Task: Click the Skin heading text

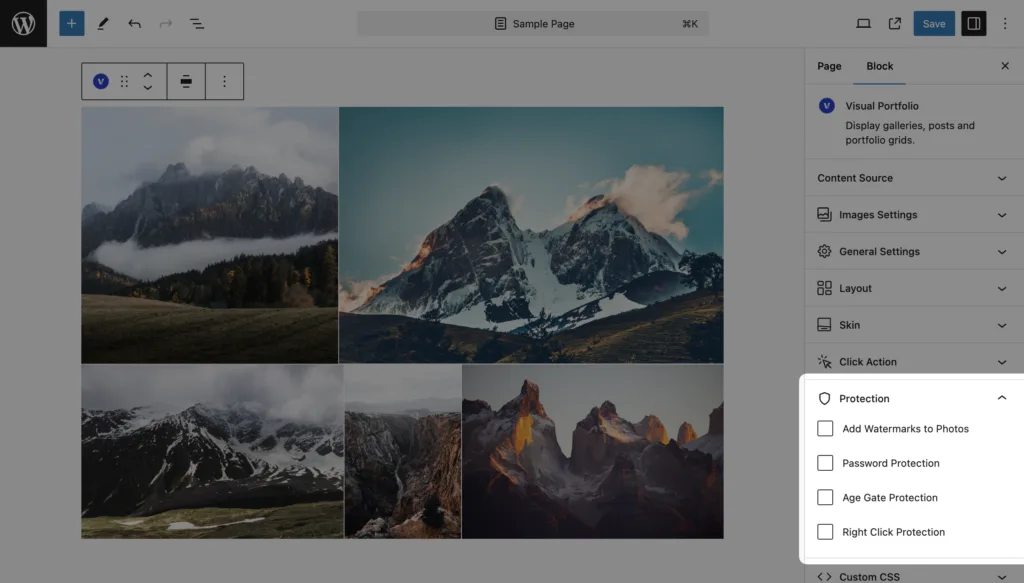Action: pos(850,324)
